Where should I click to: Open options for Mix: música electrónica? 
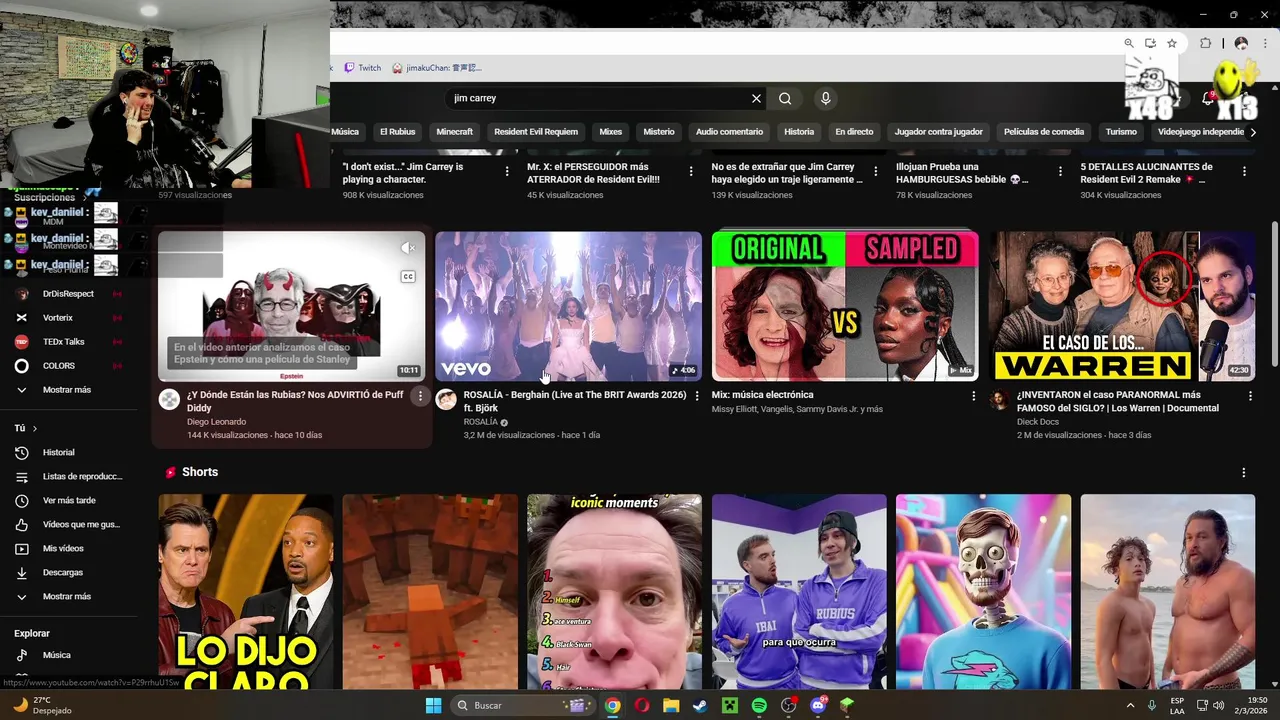coord(974,396)
